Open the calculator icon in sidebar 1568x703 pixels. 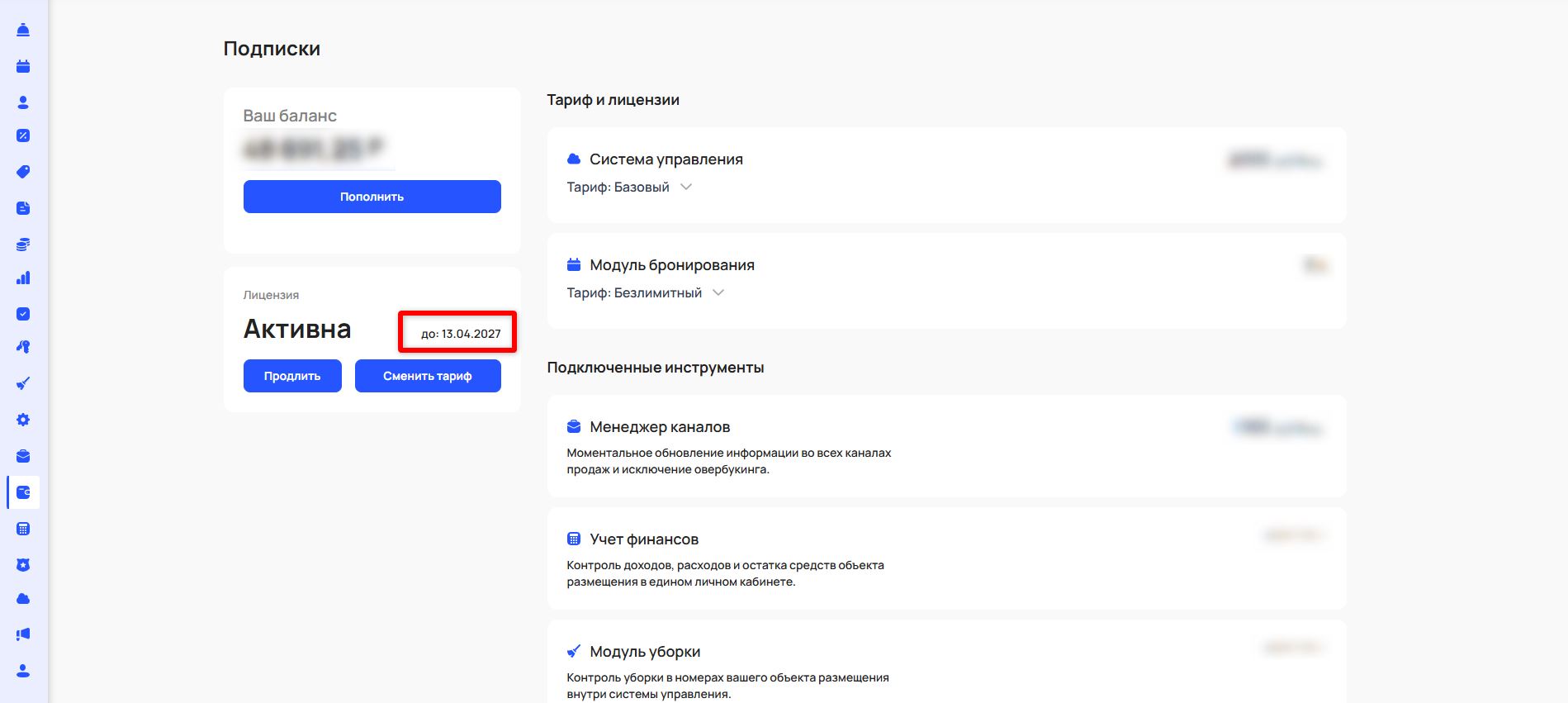[23, 529]
